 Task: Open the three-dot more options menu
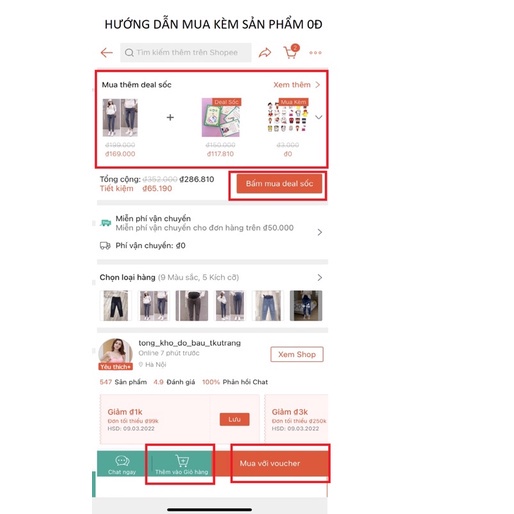click(315, 53)
